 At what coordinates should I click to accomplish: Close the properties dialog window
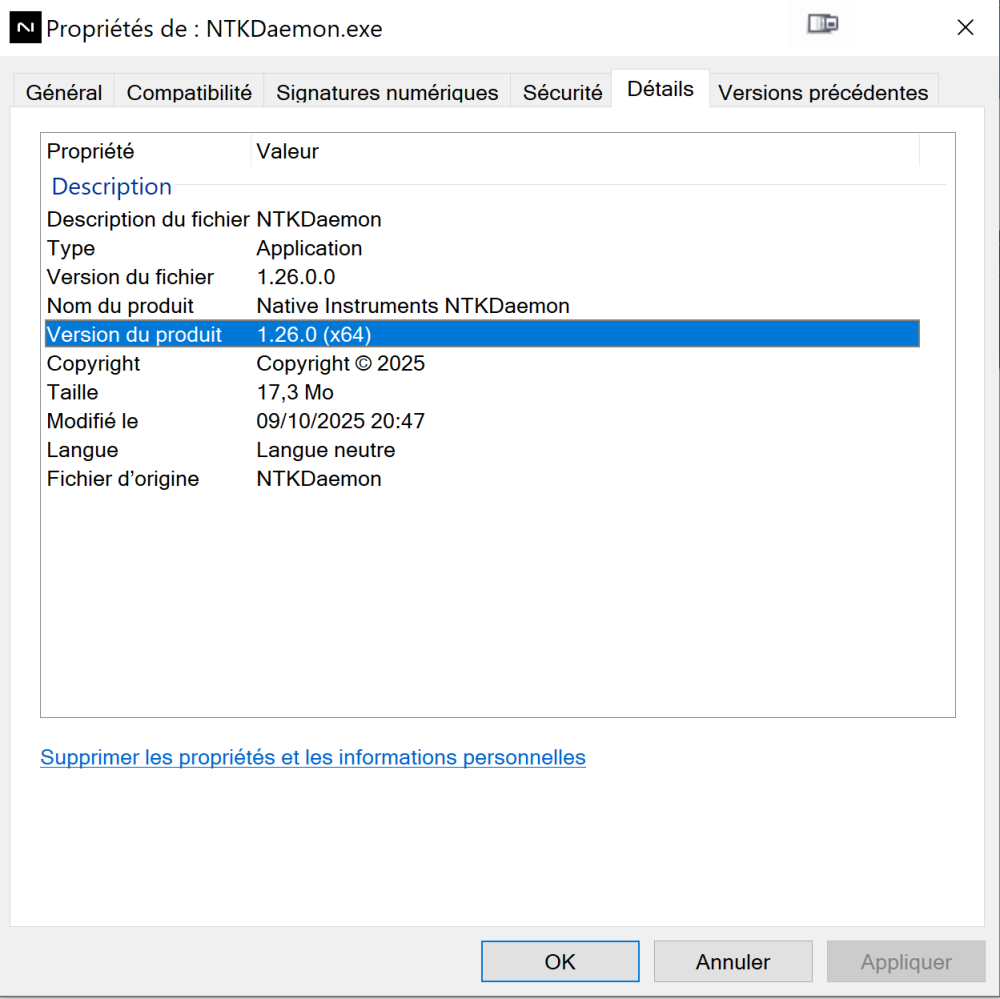(965, 27)
